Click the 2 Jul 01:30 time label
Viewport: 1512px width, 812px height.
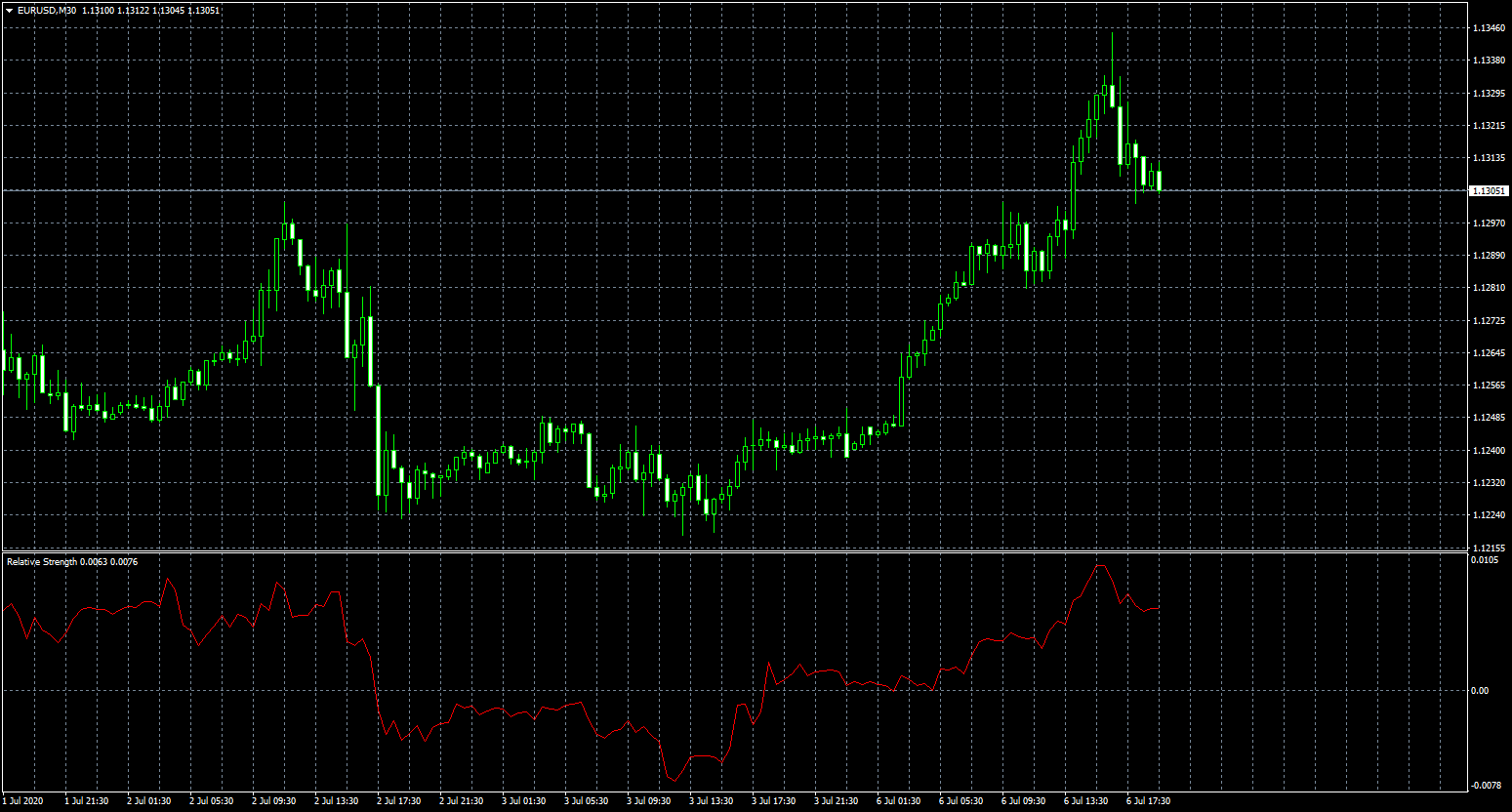(x=149, y=801)
